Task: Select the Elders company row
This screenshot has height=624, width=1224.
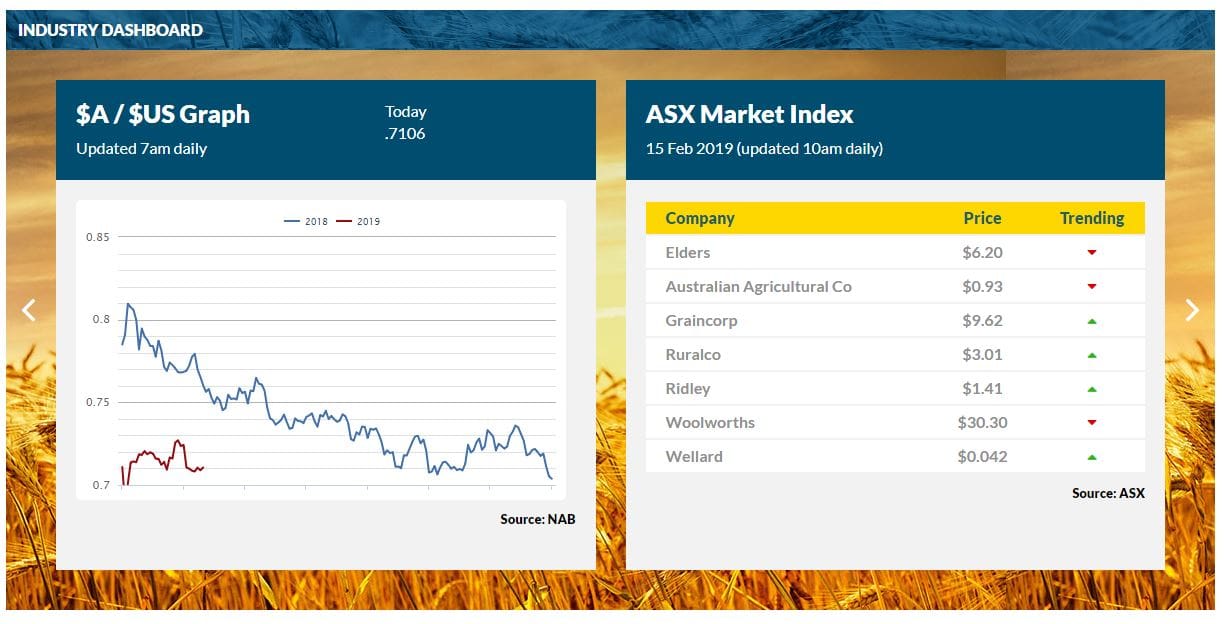Action: (x=895, y=252)
